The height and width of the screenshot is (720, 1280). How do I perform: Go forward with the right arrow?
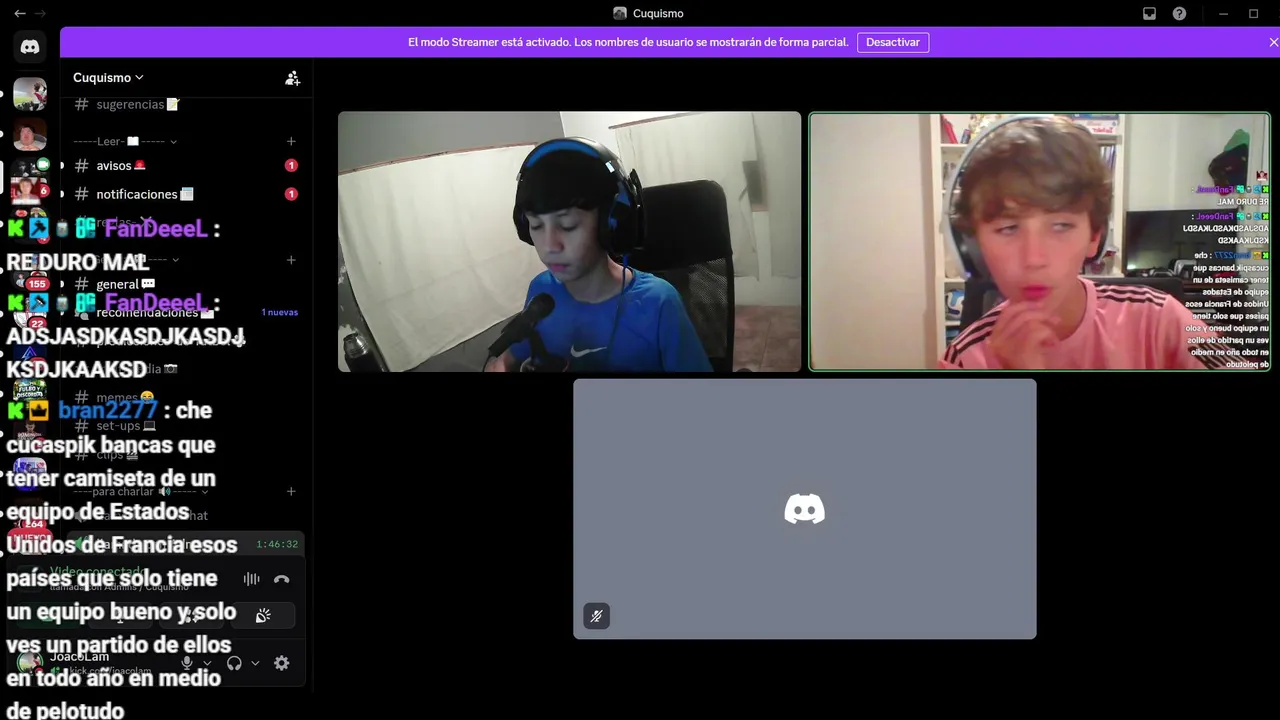(40, 13)
